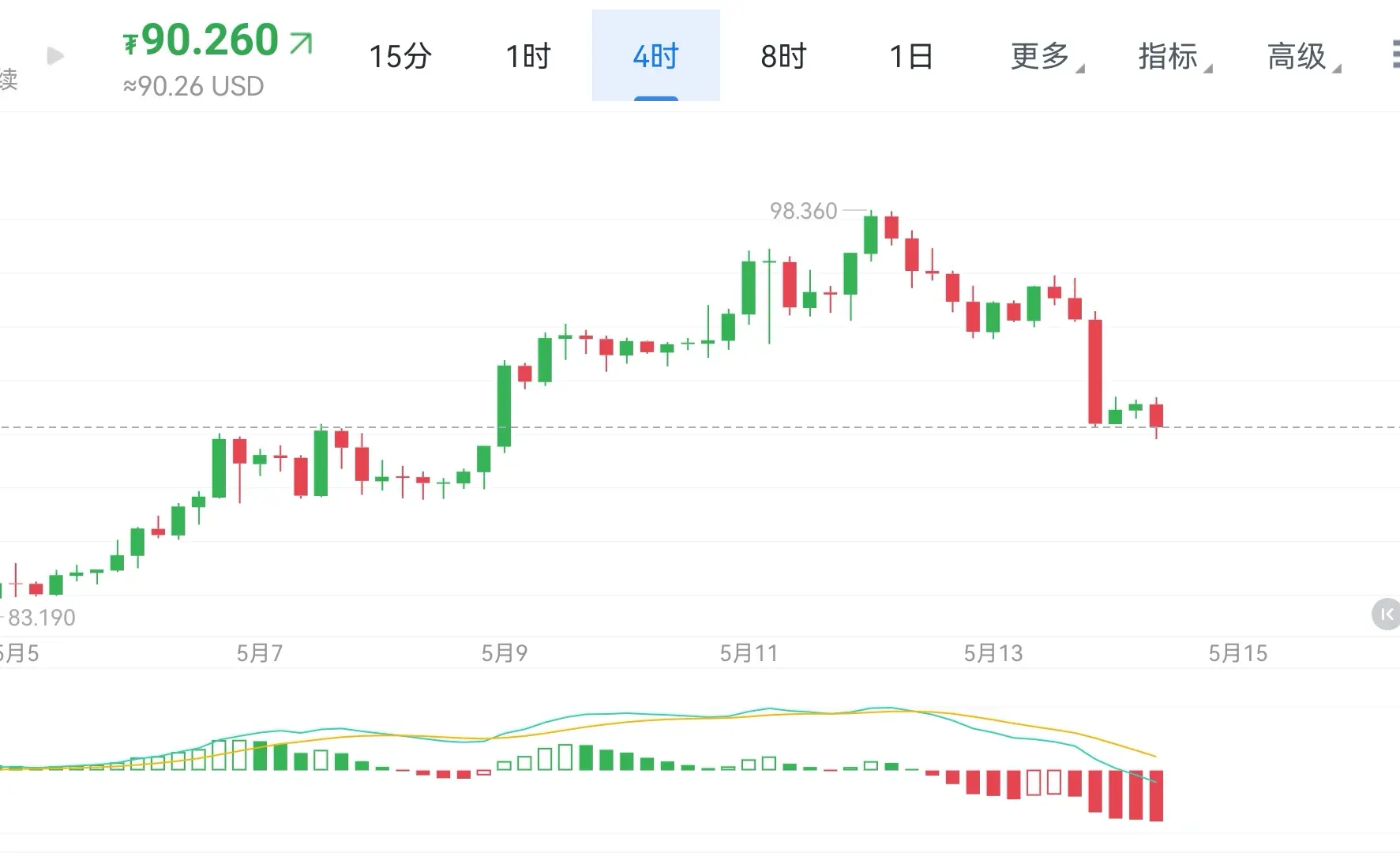Open the menu icon right of 高级
Image resolution: width=1400 pixels, height=853 pixels.
pyautogui.click(x=1394, y=55)
